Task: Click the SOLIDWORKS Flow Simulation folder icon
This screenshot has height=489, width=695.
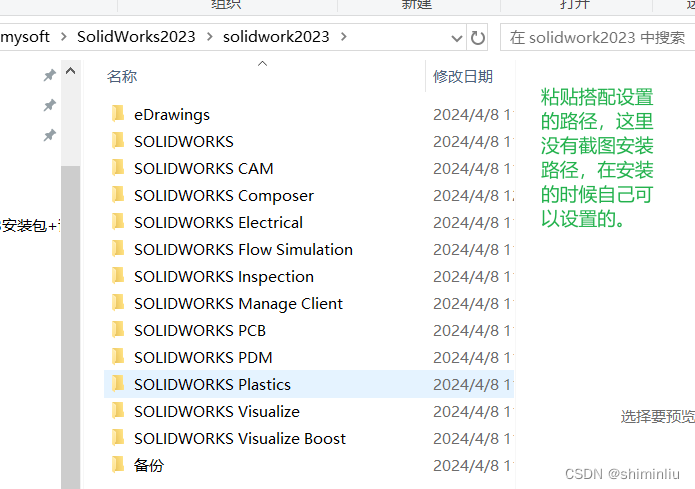Action: (x=118, y=249)
